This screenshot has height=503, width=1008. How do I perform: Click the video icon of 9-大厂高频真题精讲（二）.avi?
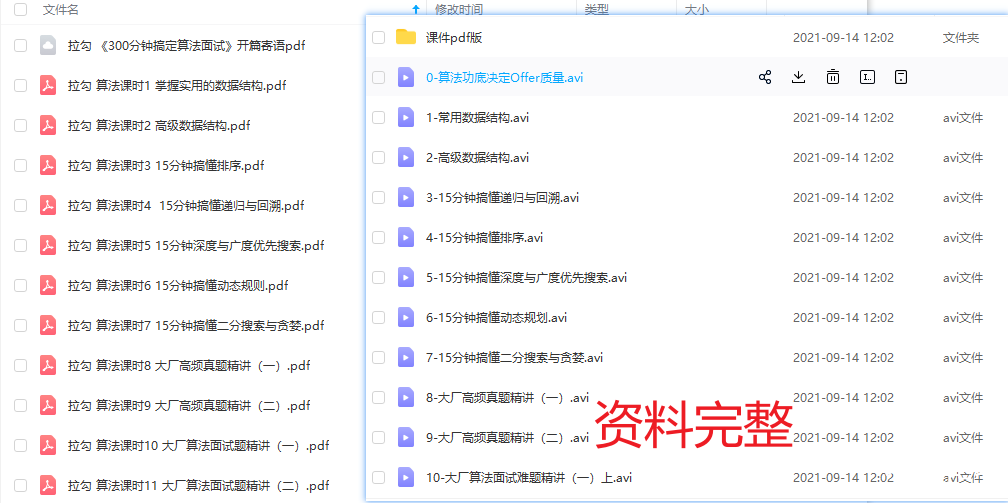click(x=406, y=437)
